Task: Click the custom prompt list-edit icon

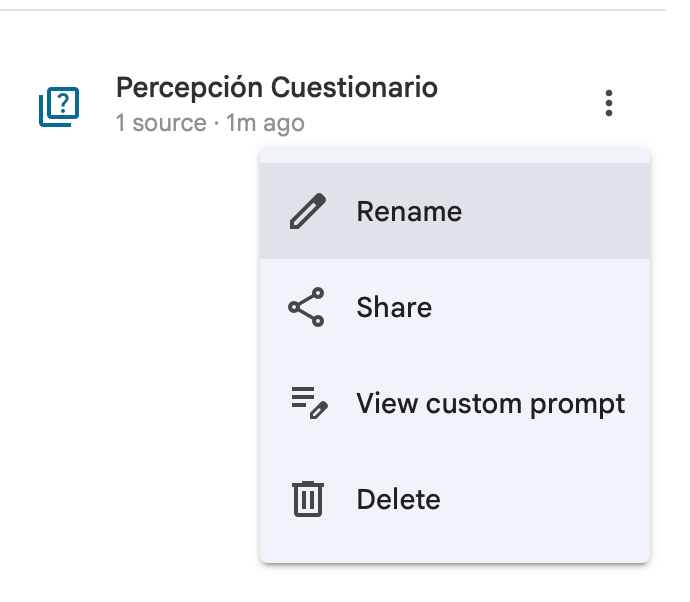Action: click(x=309, y=404)
